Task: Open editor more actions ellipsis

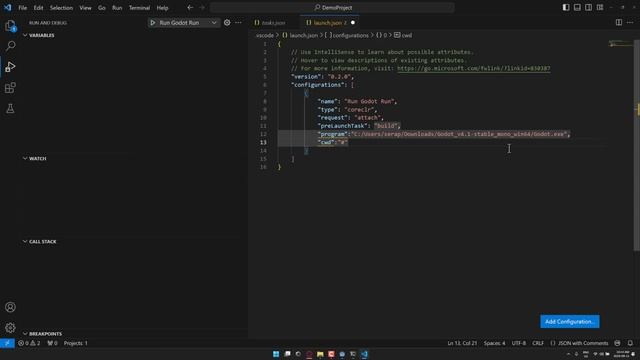Action: click(630, 22)
